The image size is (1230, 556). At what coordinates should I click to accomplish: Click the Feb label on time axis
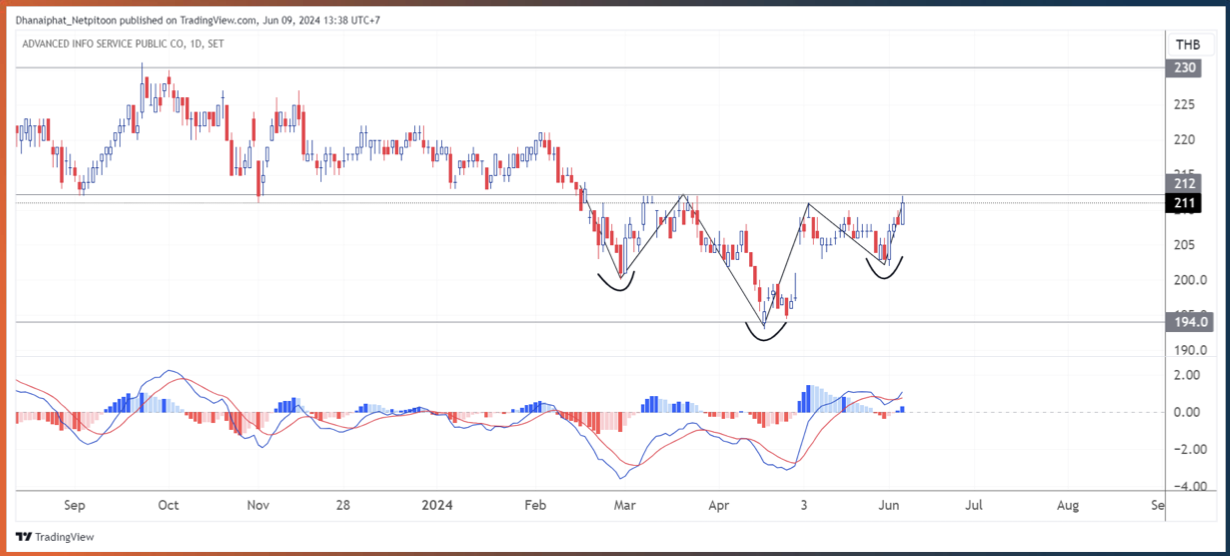pyautogui.click(x=535, y=506)
